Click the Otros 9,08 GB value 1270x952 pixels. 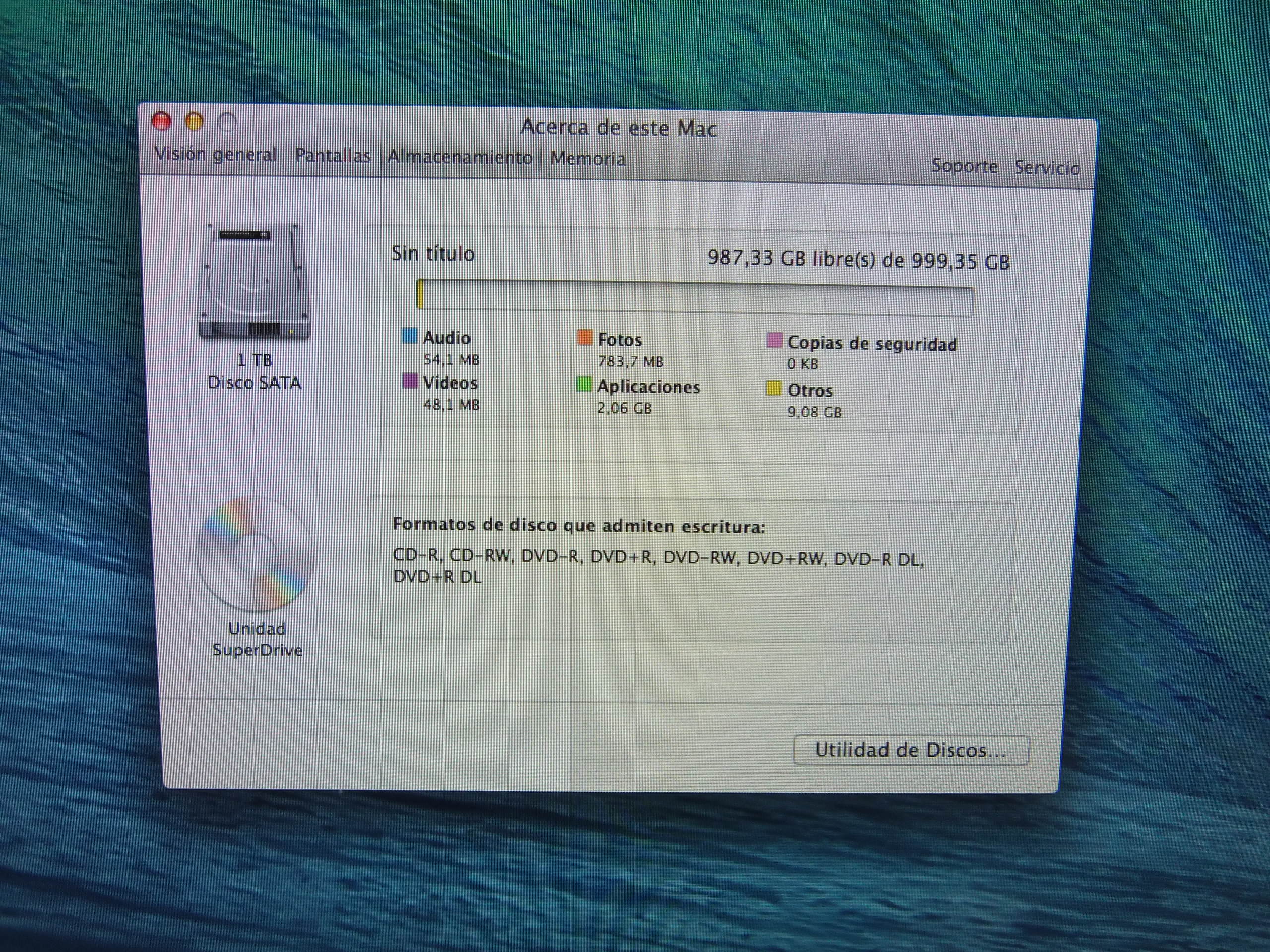815,413
